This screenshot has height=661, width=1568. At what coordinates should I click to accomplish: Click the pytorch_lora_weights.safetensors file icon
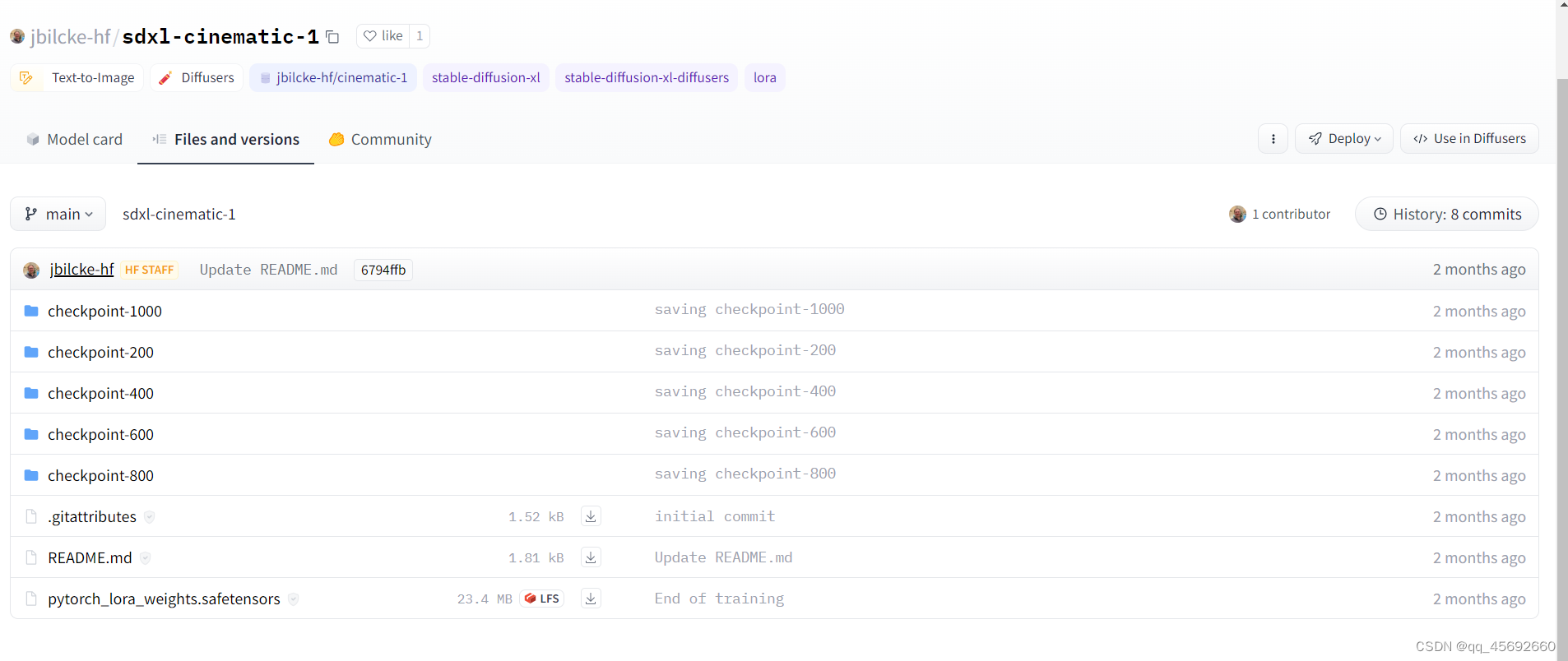(x=31, y=599)
